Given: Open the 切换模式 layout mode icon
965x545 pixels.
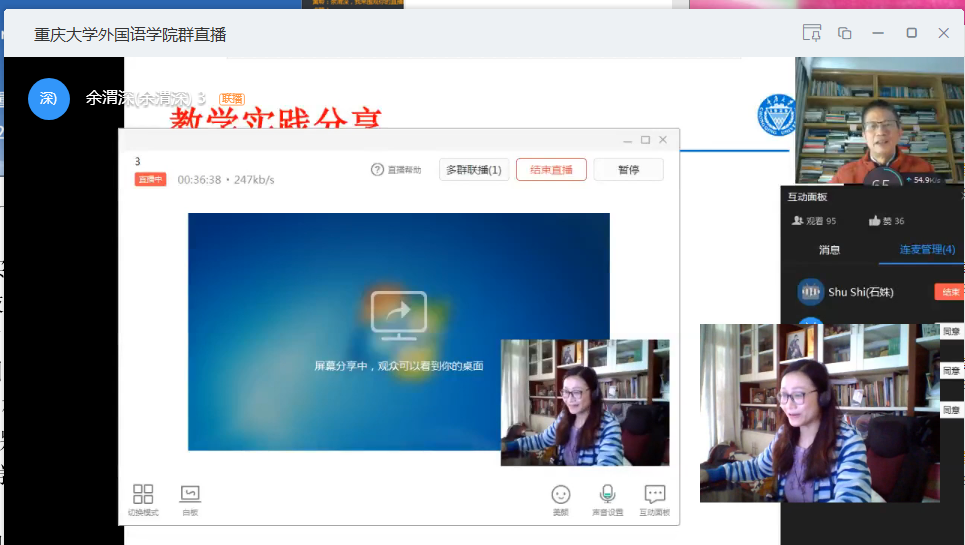Looking at the screenshot, I should 143,495.
